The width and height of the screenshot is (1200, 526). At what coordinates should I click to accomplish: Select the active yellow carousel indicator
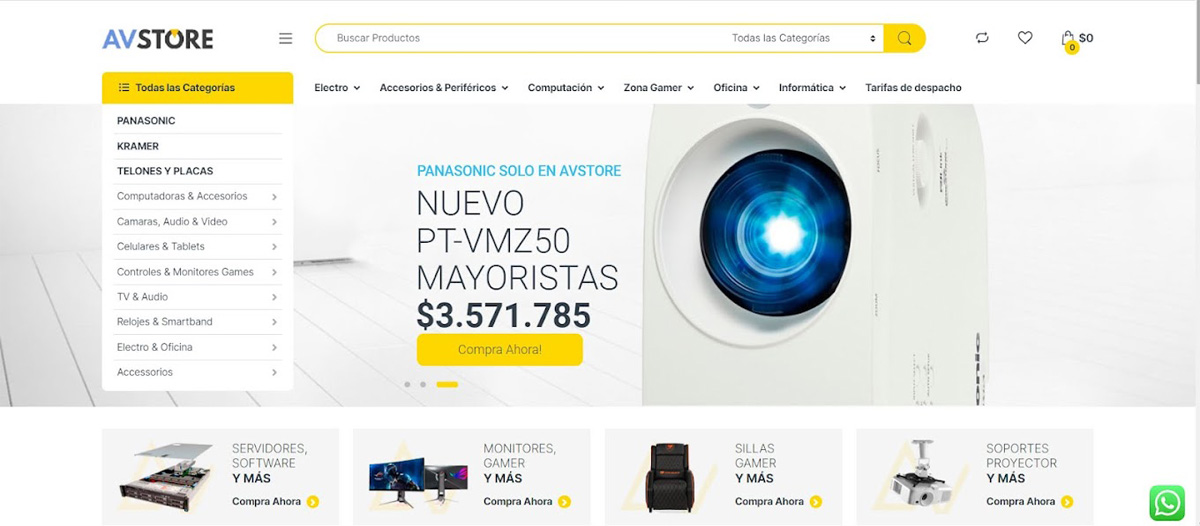(447, 384)
